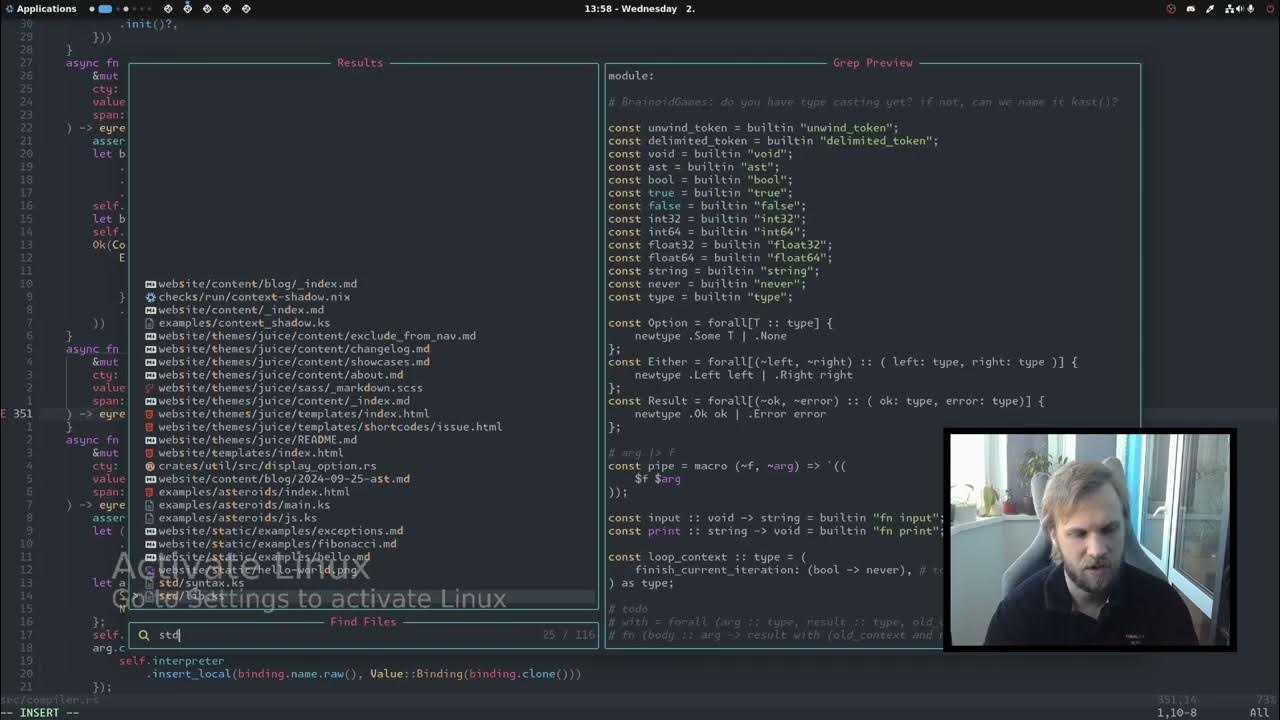Click the image icon of hello-world.png
Viewport: 1280px width, 720px height.
pyautogui.click(x=150, y=570)
